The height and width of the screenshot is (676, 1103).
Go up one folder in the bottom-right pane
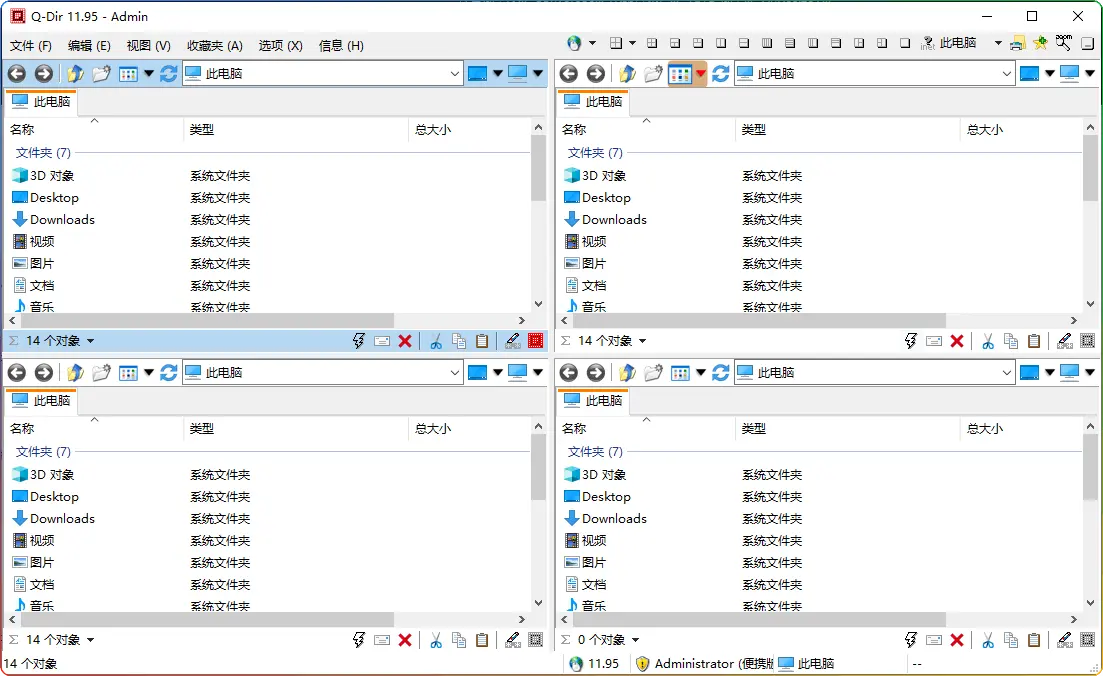point(627,373)
